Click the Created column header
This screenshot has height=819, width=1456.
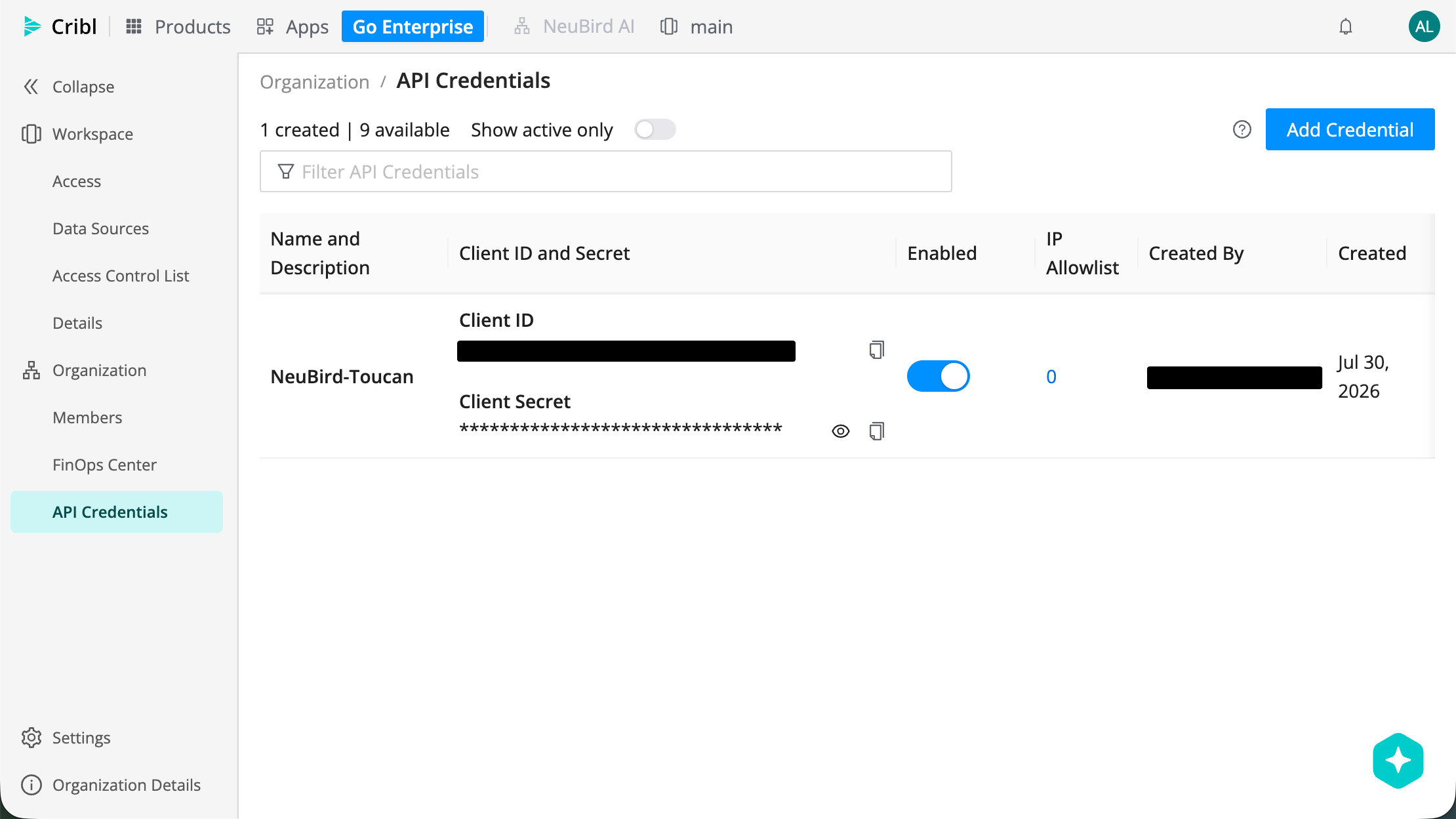click(x=1372, y=253)
